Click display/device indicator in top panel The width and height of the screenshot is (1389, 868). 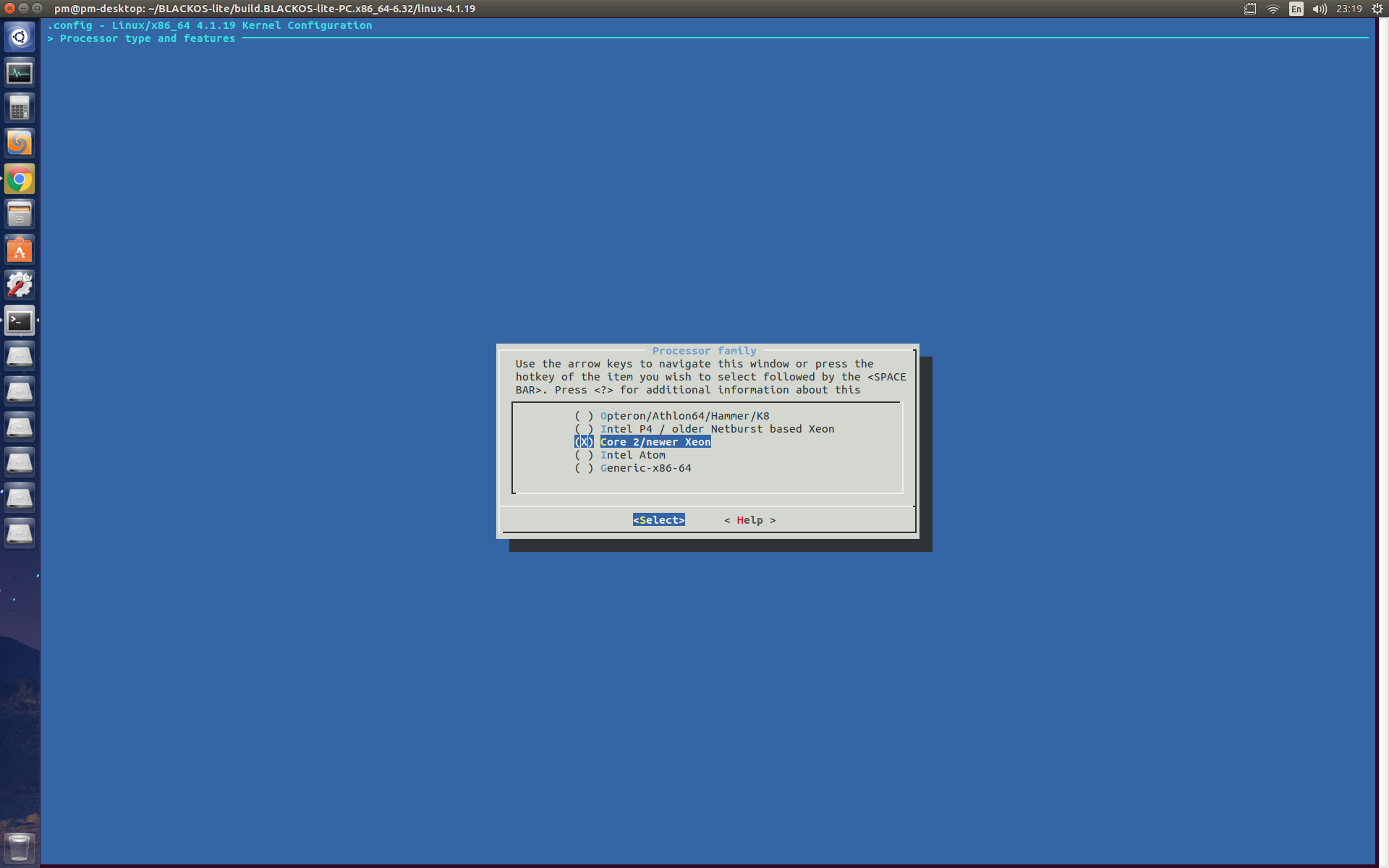tap(1250, 9)
